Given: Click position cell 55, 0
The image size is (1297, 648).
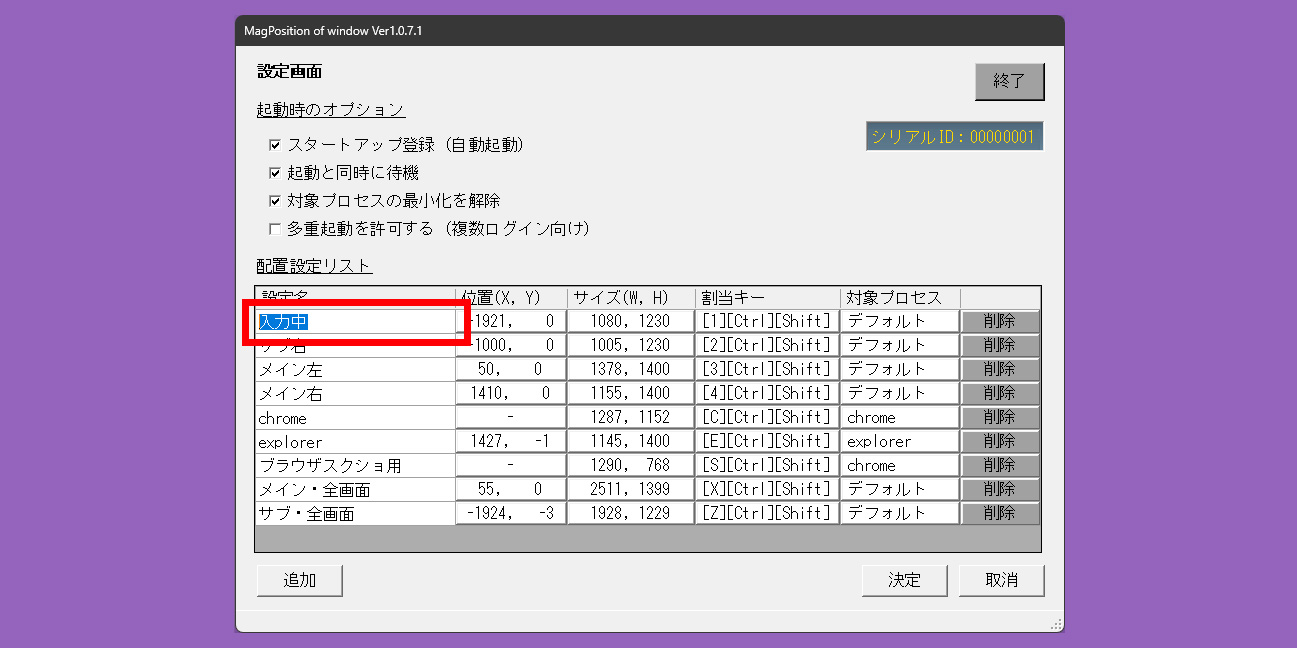Looking at the screenshot, I should pyautogui.click(x=511, y=489).
